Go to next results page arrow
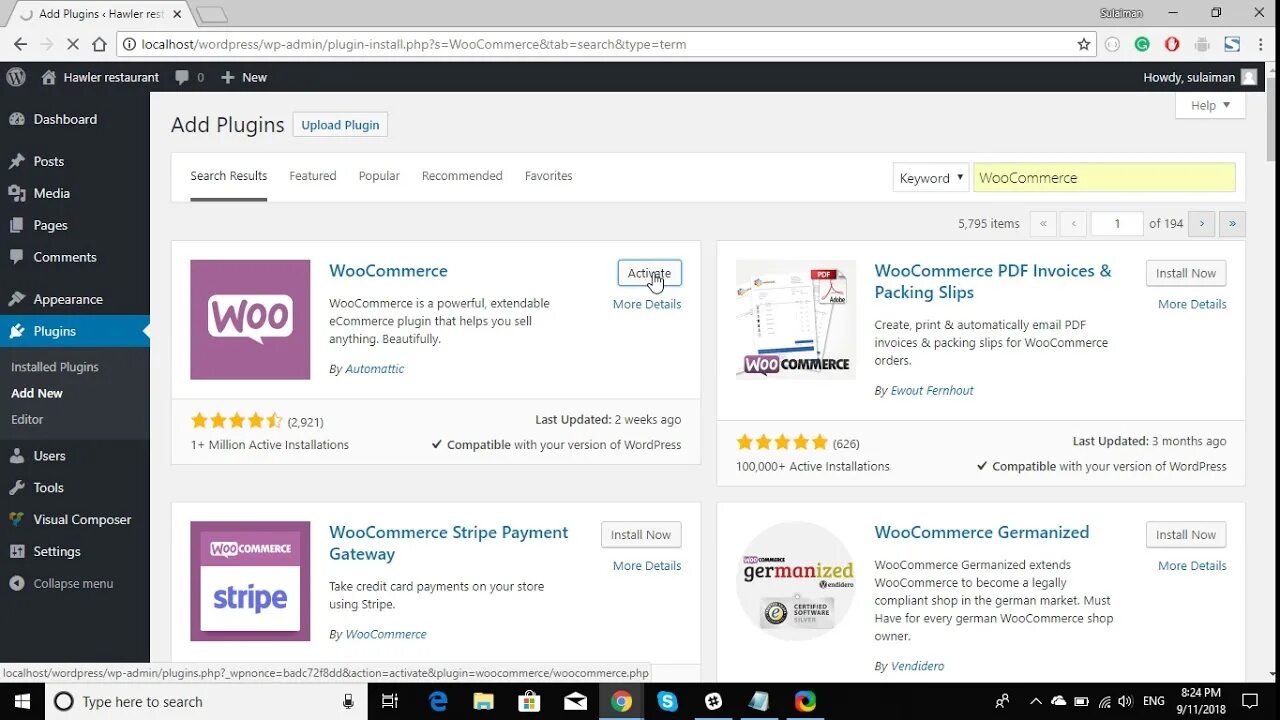 1202,223
